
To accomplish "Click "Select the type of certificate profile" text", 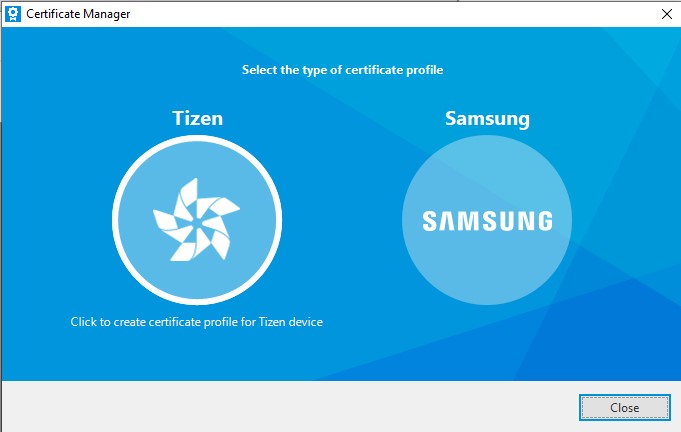I will click(342, 70).
